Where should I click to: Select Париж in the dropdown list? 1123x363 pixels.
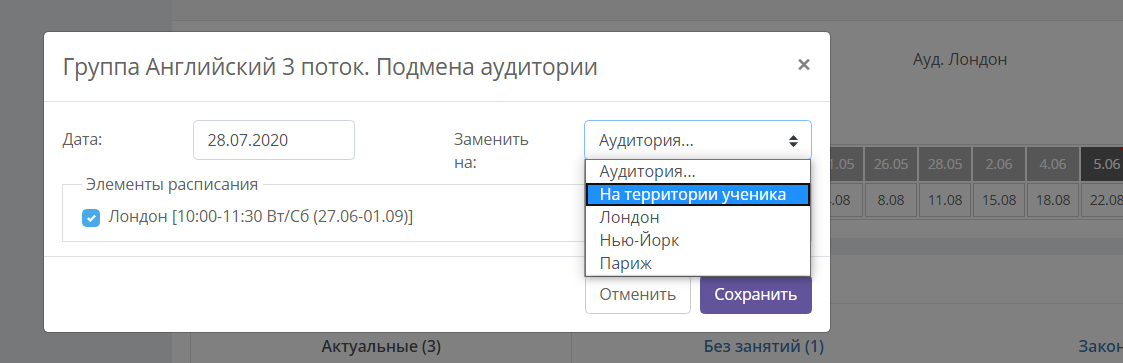[698, 263]
